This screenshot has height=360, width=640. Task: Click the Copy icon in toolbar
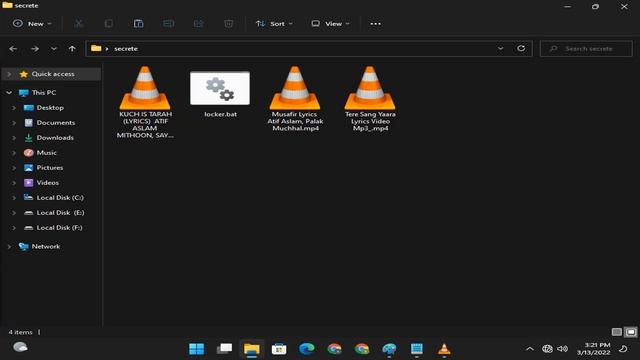coord(109,24)
